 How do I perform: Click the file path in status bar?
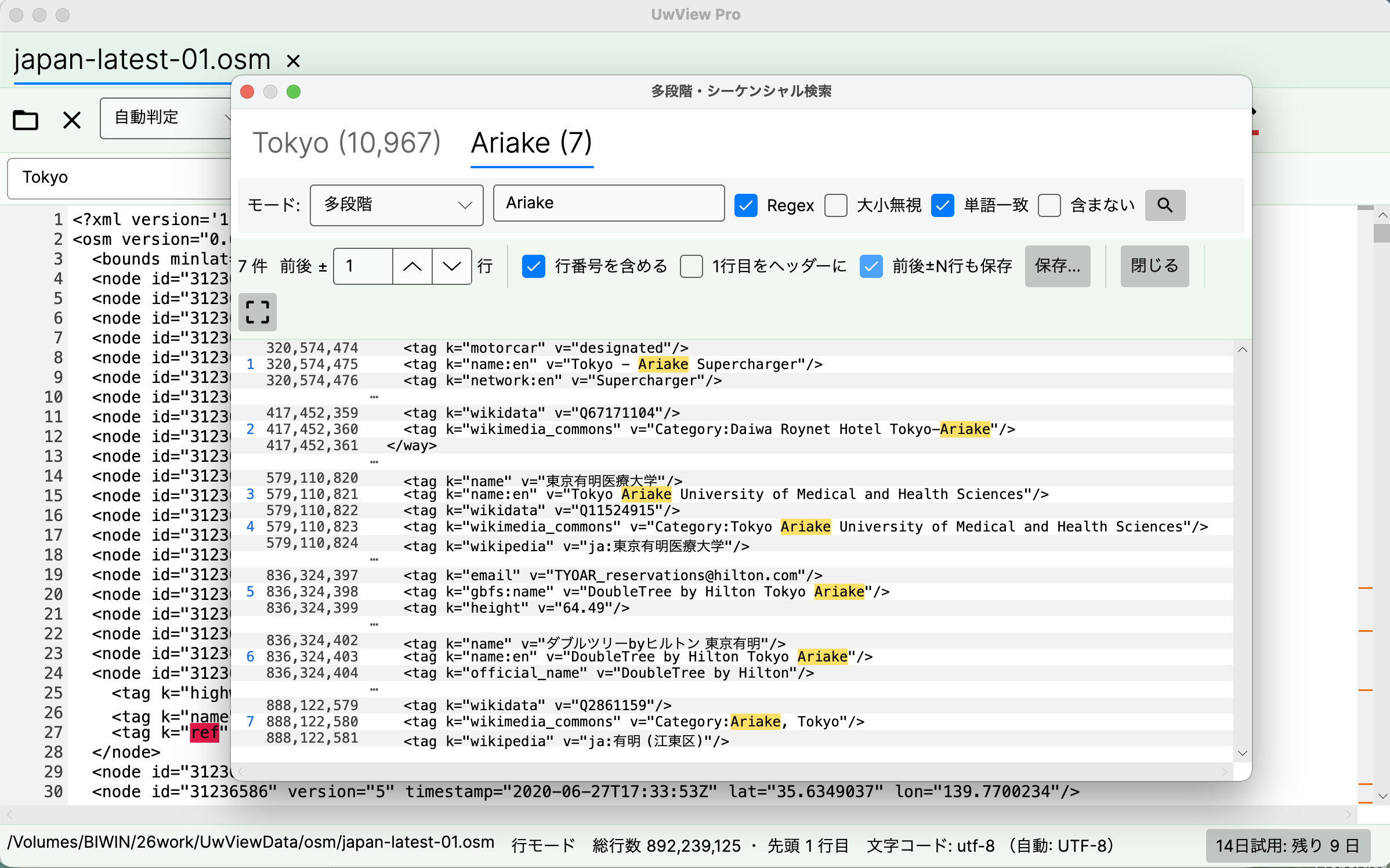point(251,842)
